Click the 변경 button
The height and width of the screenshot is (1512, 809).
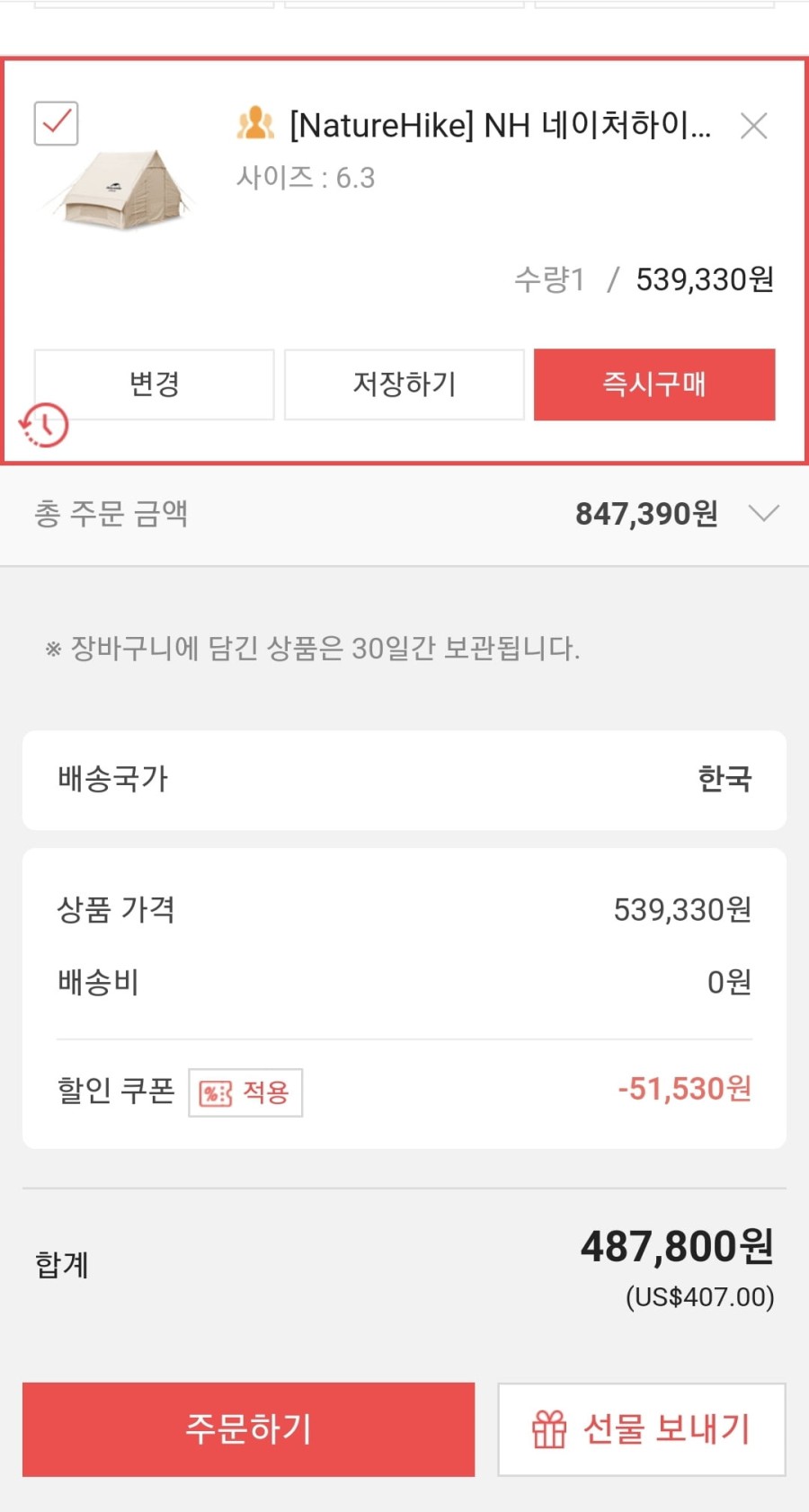(154, 385)
